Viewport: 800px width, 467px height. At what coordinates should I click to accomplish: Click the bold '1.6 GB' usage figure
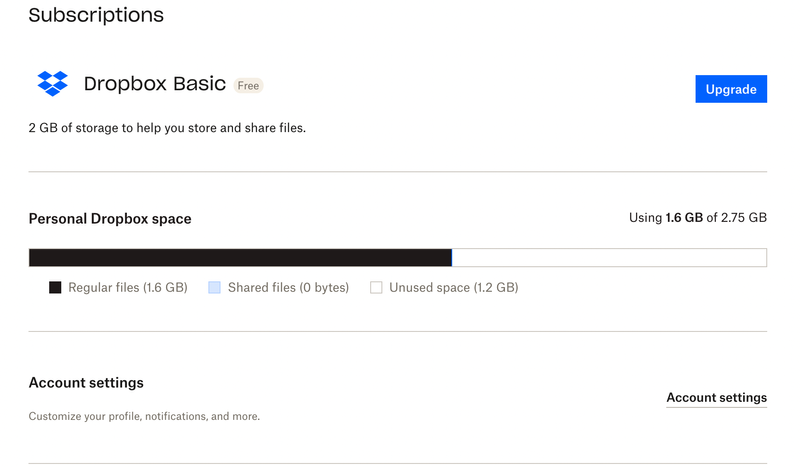[x=684, y=218]
